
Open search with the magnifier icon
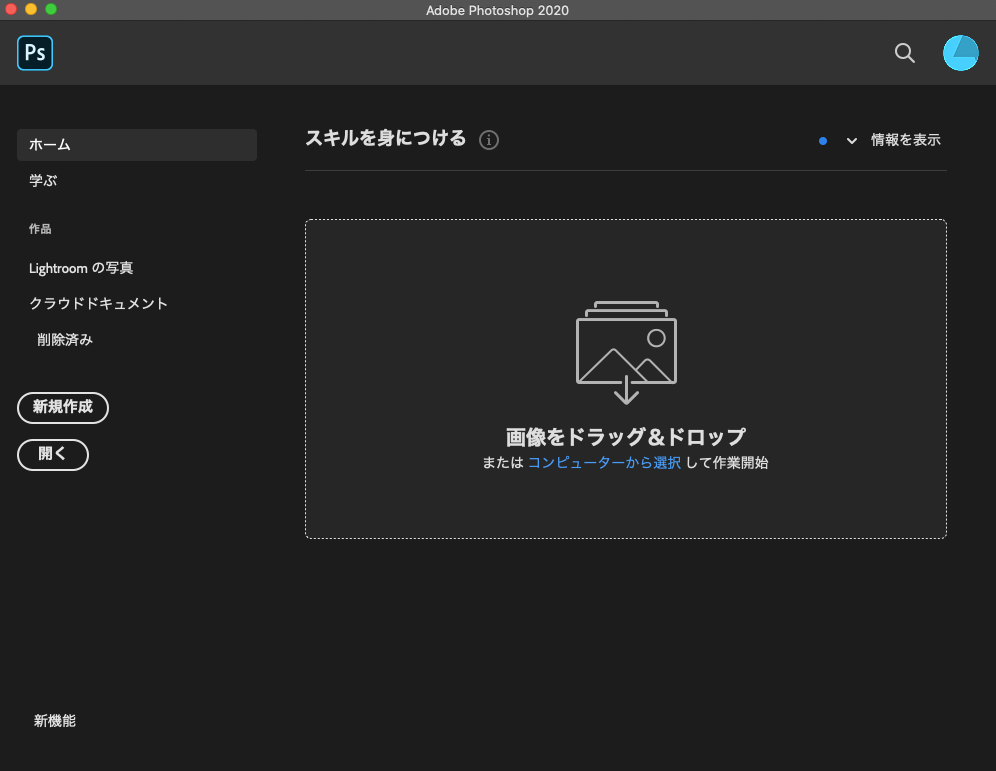pos(905,53)
